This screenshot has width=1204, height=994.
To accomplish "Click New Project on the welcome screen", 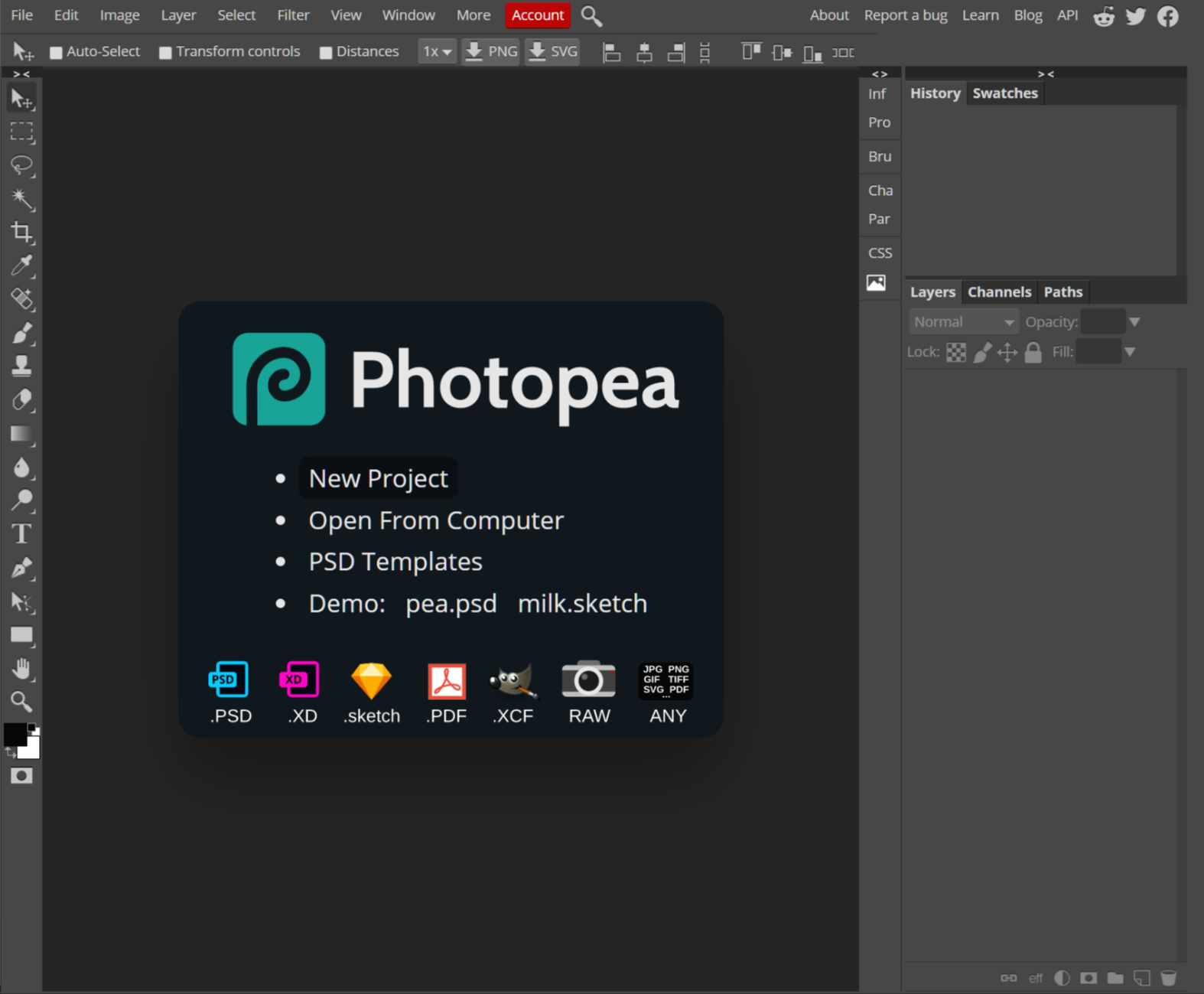I will [x=379, y=478].
